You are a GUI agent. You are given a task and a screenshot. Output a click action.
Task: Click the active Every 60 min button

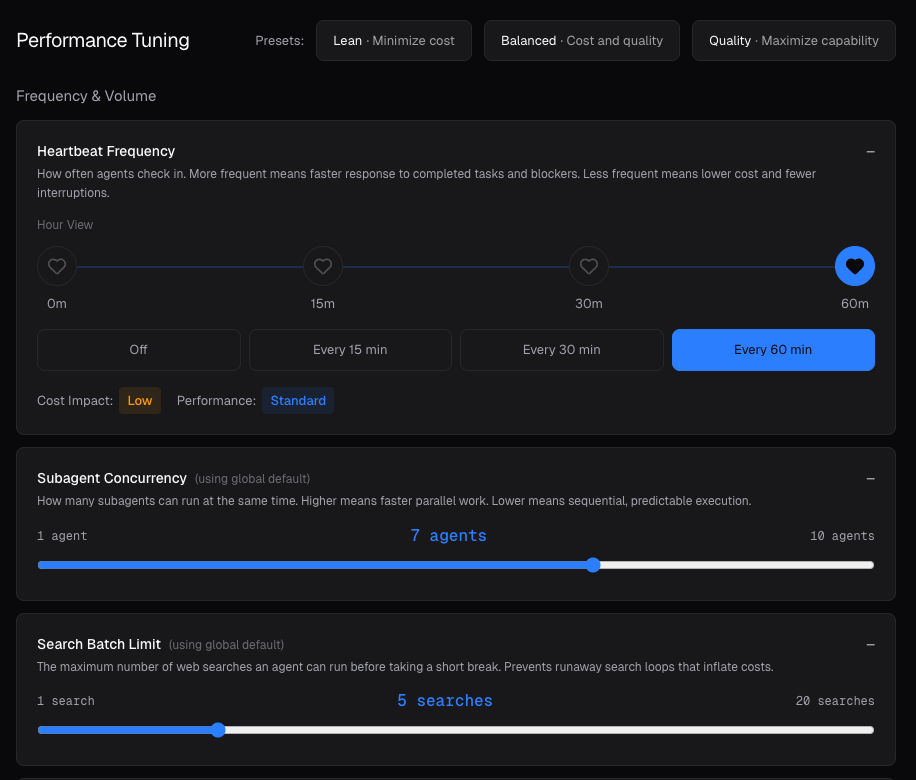coord(773,349)
